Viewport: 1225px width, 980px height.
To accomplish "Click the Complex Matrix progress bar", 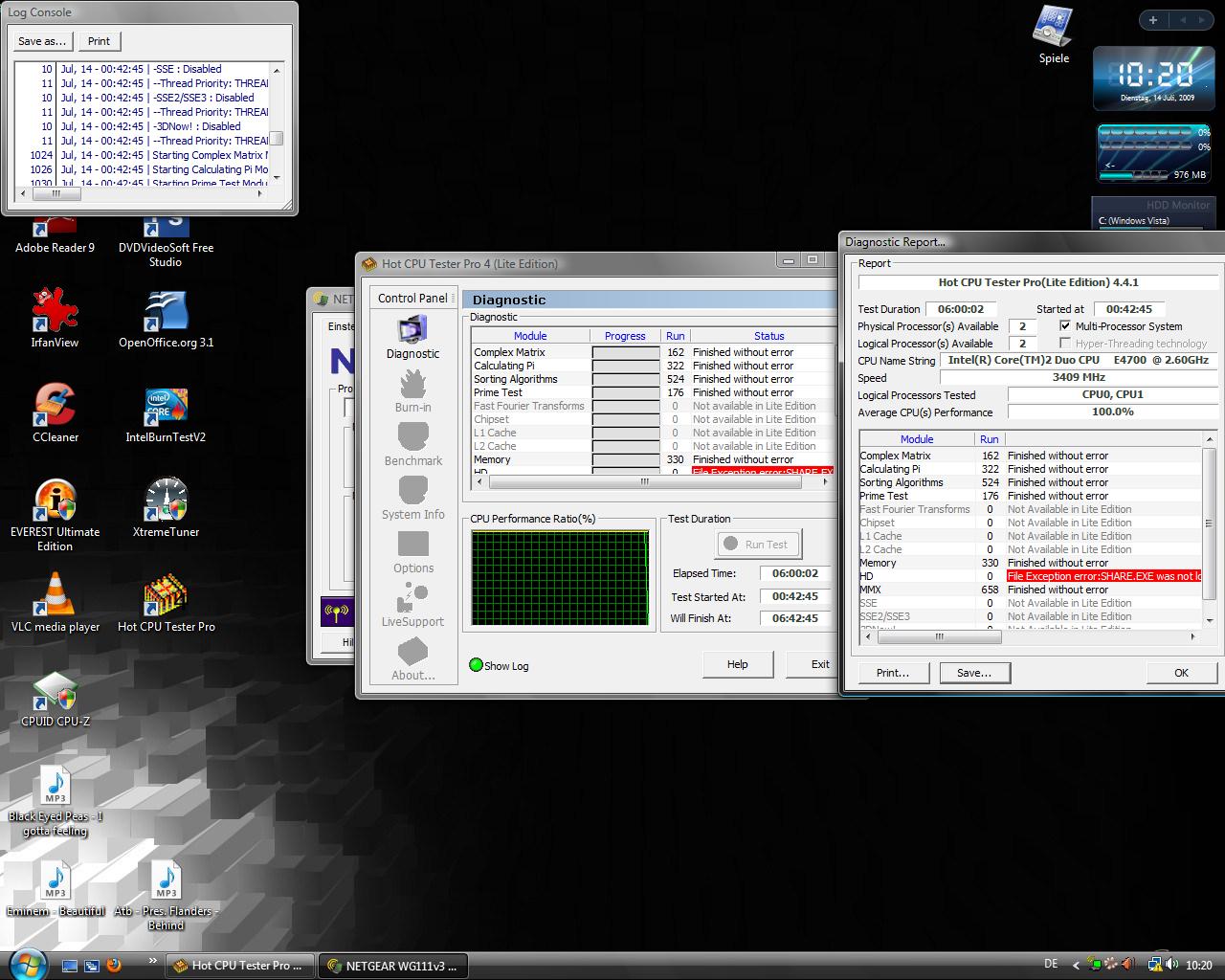I will click(626, 352).
